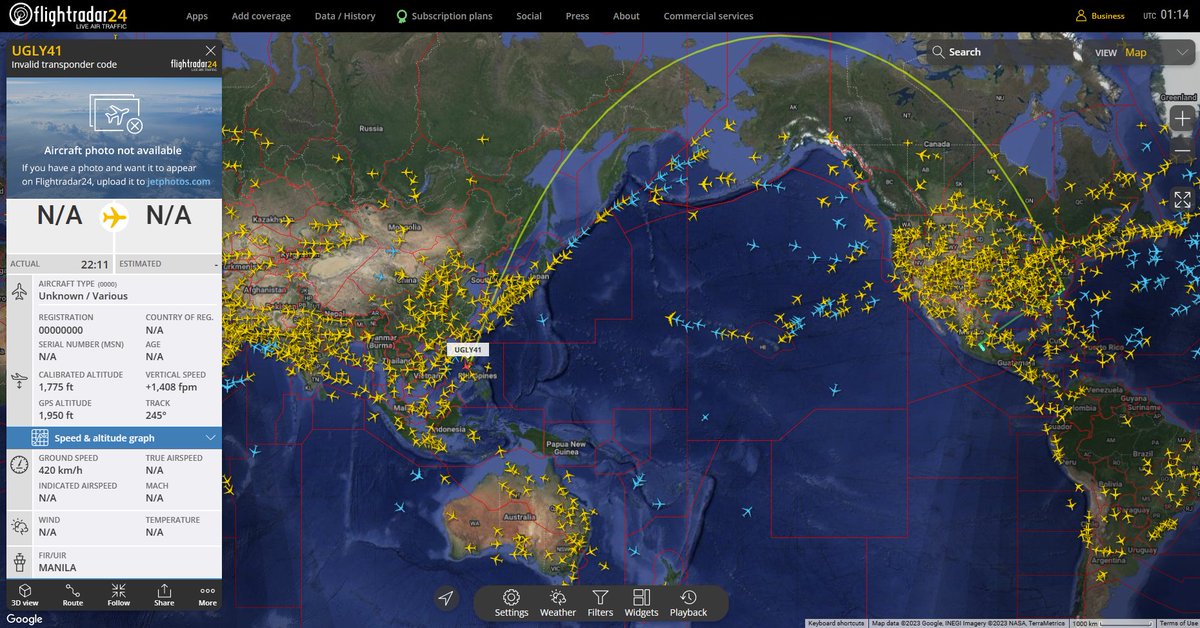Open the Weather layer menu

point(557,603)
